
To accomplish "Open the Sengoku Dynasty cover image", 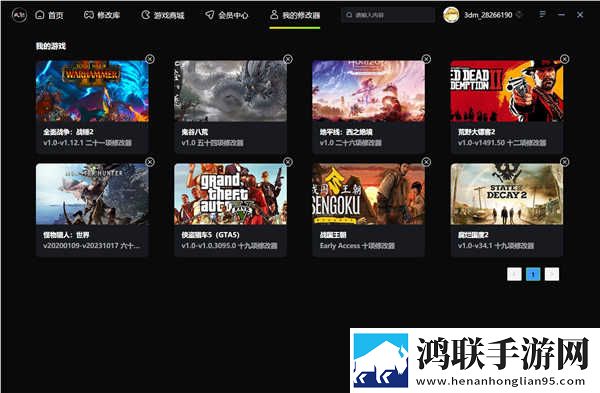I will pyautogui.click(x=368, y=194).
